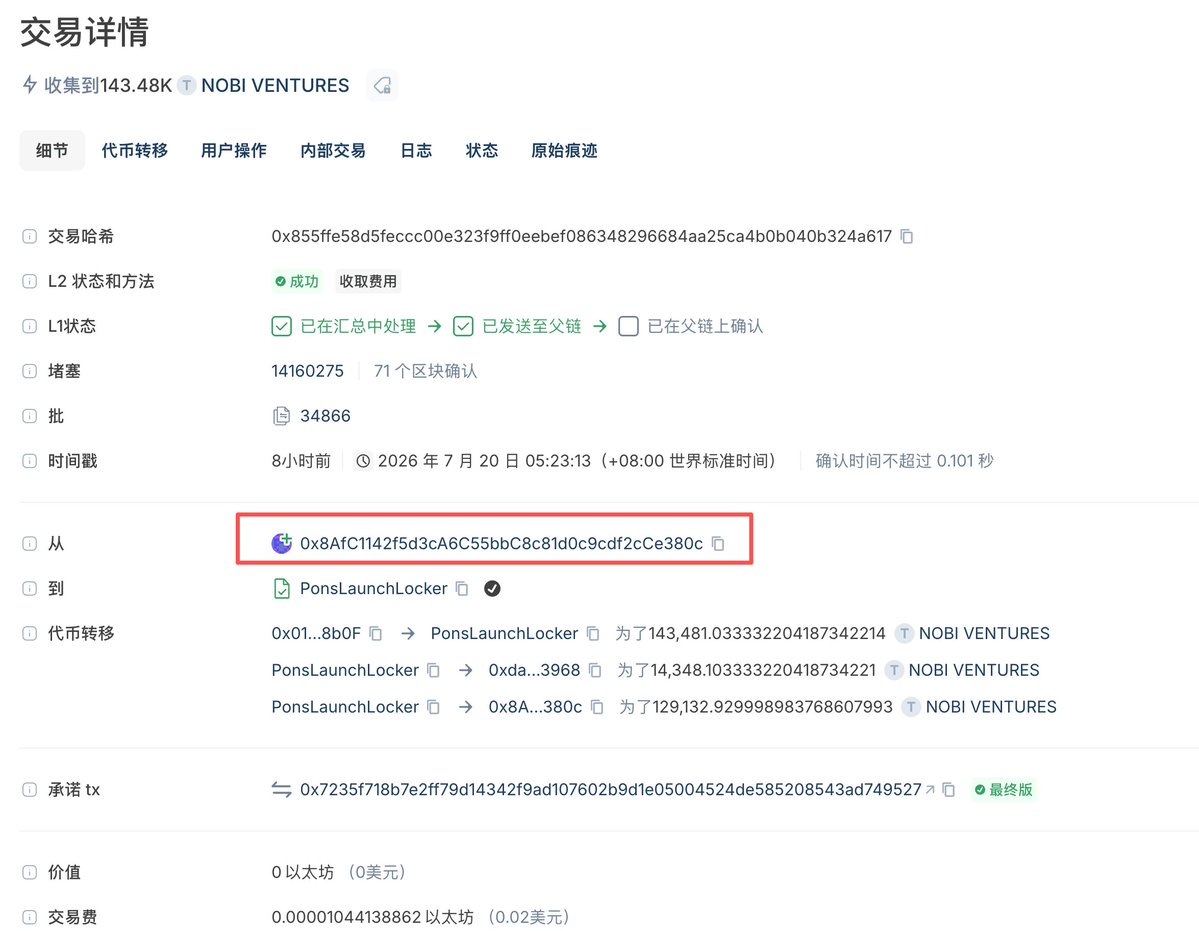Click the 确认时间不超过 0.101 秒 text

pos(905,461)
